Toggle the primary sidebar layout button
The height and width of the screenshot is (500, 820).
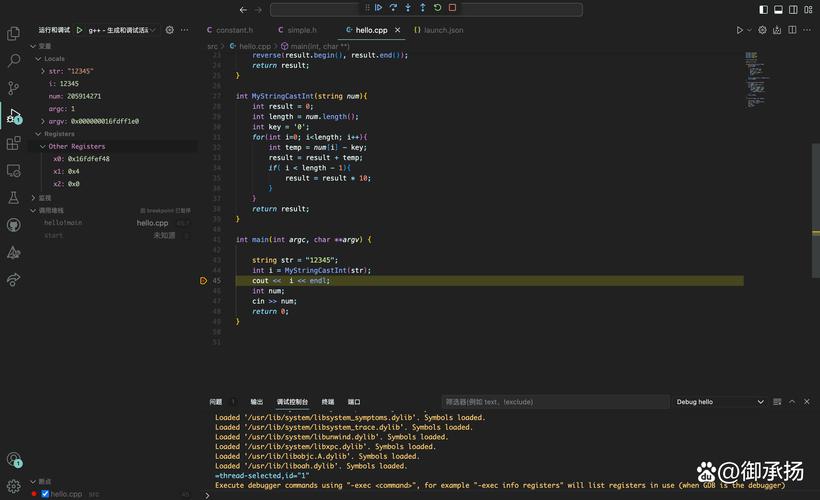(764, 9)
